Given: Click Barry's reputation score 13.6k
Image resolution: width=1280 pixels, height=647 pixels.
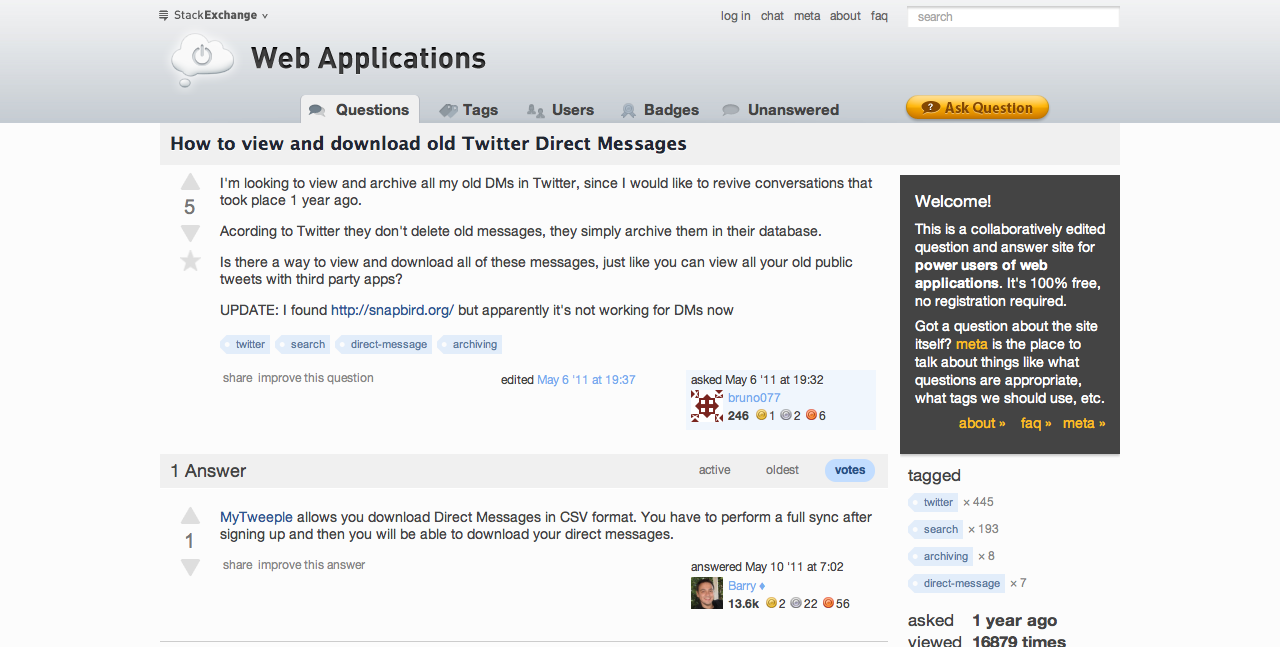Looking at the screenshot, I should pyautogui.click(x=743, y=603).
